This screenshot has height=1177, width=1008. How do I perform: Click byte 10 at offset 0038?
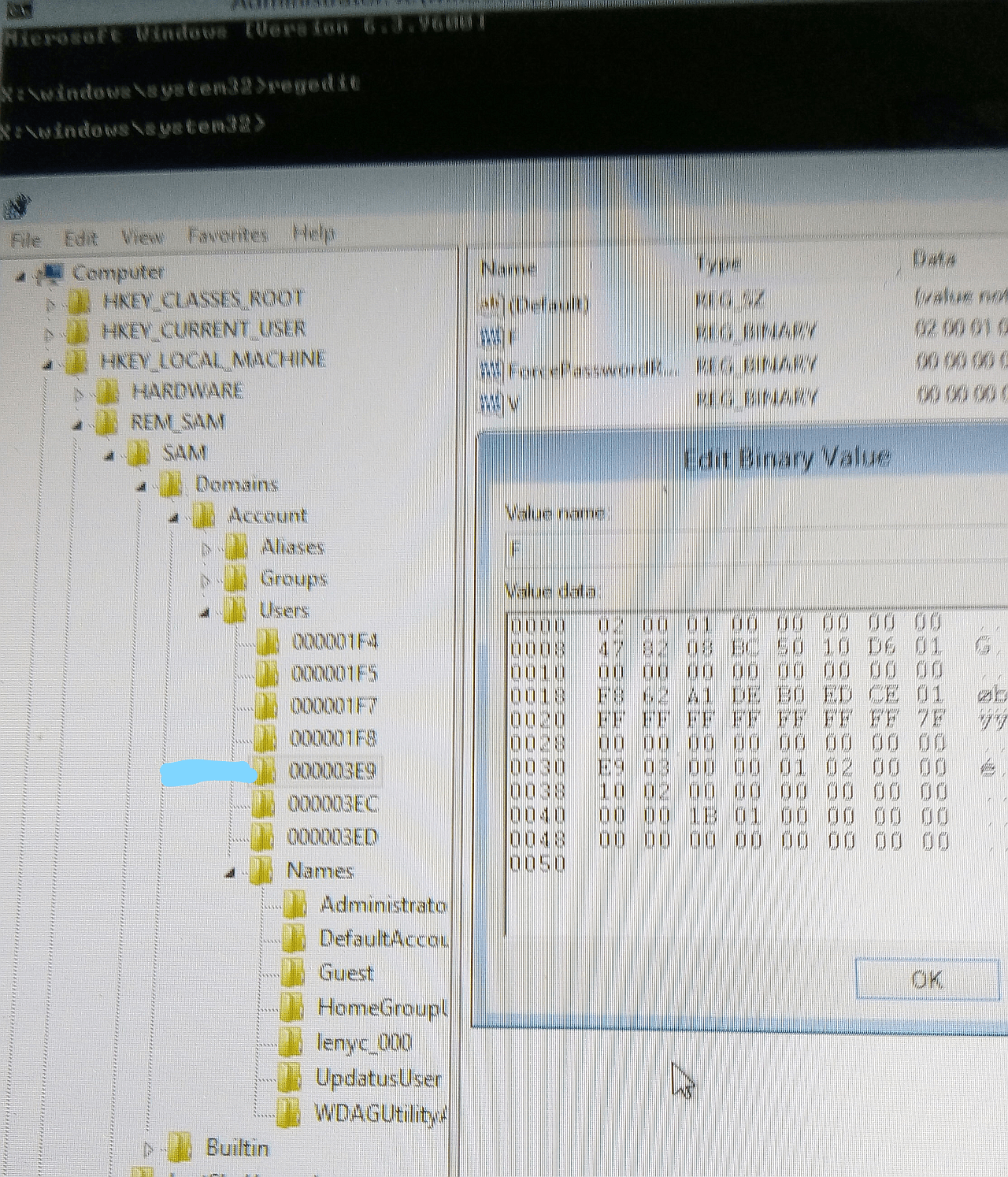tap(612, 791)
